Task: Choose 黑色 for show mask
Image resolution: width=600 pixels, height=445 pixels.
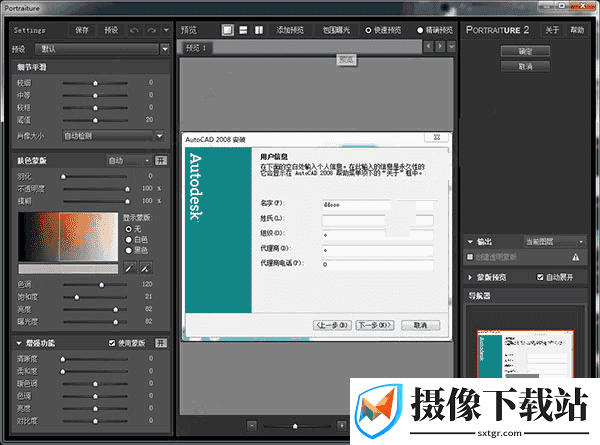Action: pyautogui.click(x=129, y=250)
